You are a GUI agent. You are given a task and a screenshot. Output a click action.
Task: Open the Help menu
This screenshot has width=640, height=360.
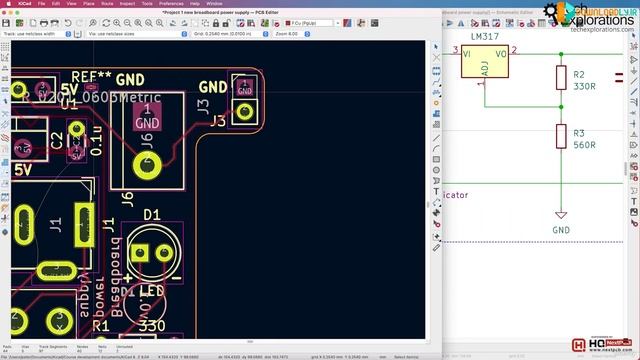click(195, 3)
